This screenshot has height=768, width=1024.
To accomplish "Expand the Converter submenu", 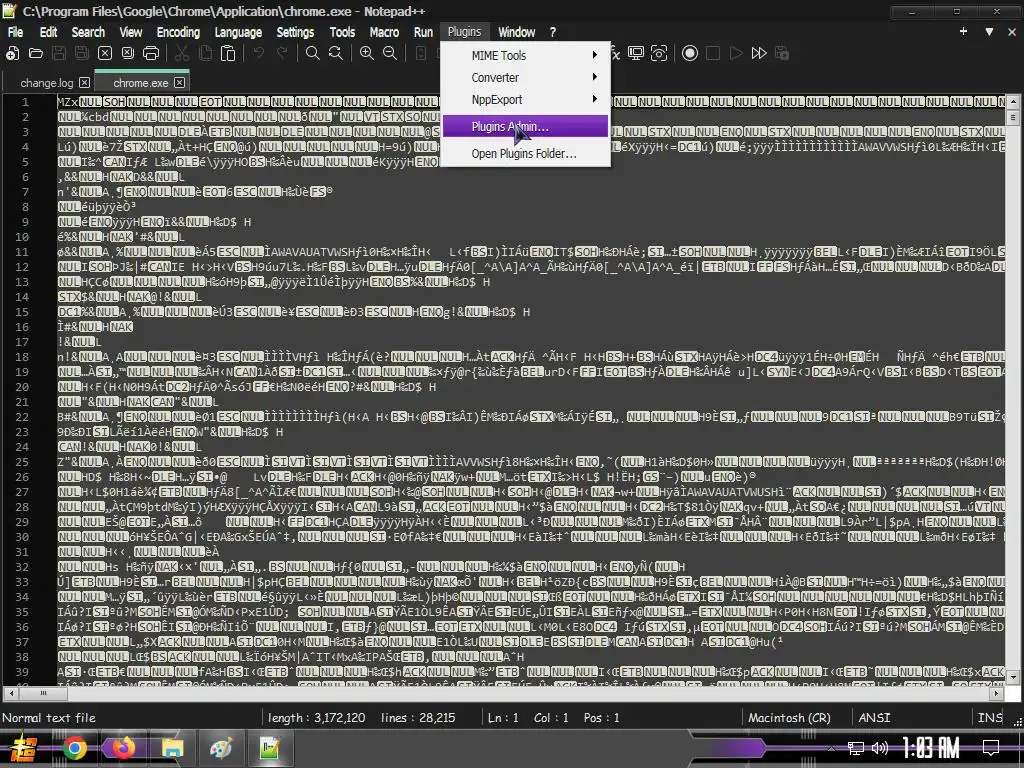I will (525, 78).
